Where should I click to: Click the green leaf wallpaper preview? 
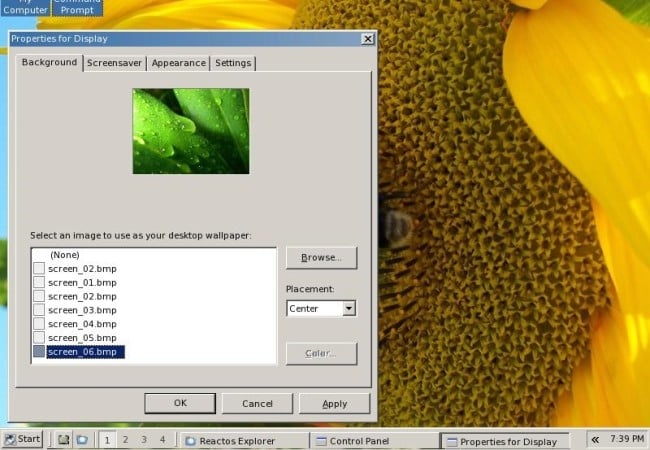point(191,131)
